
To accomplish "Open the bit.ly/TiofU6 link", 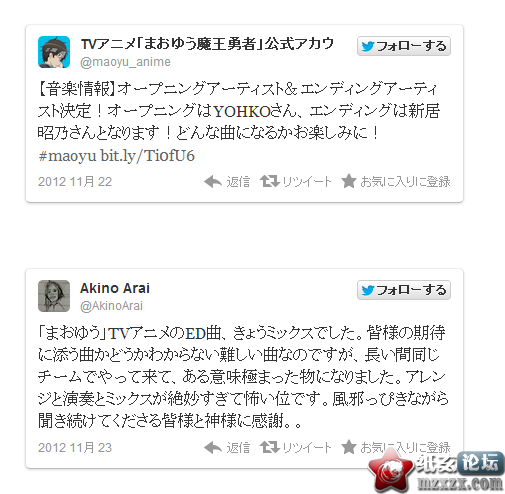I will tap(147, 156).
